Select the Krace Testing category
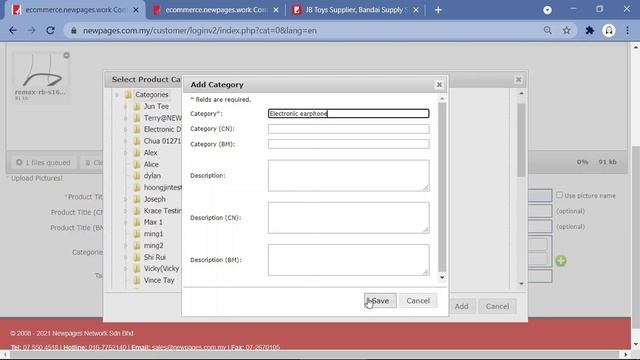640x360 pixels. point(162,211)
